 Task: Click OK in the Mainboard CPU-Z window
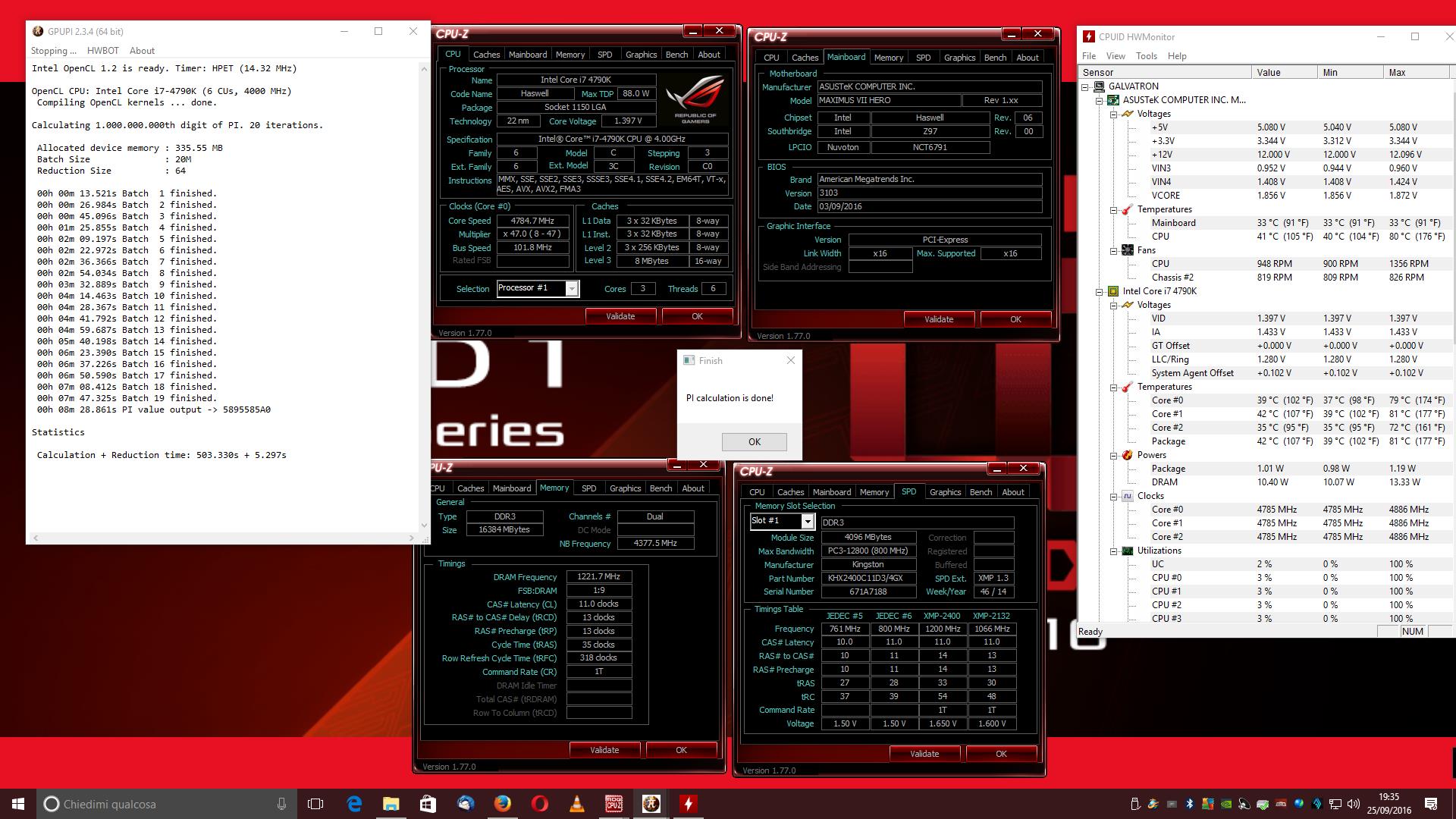click(x=1015, y=319)
